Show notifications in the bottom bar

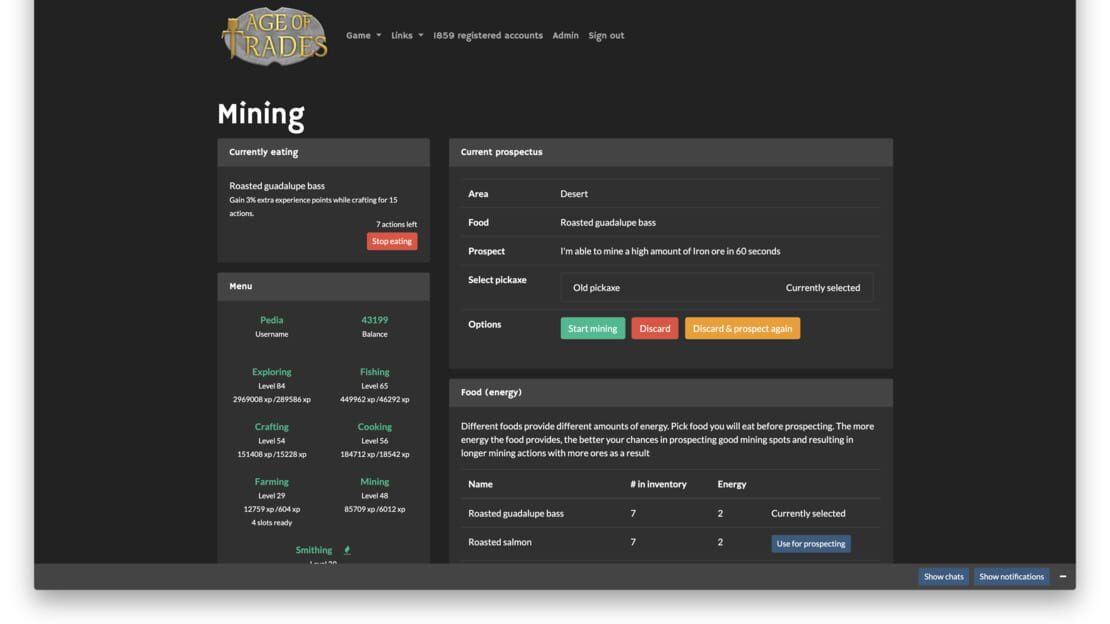[x=1011, y=577]
